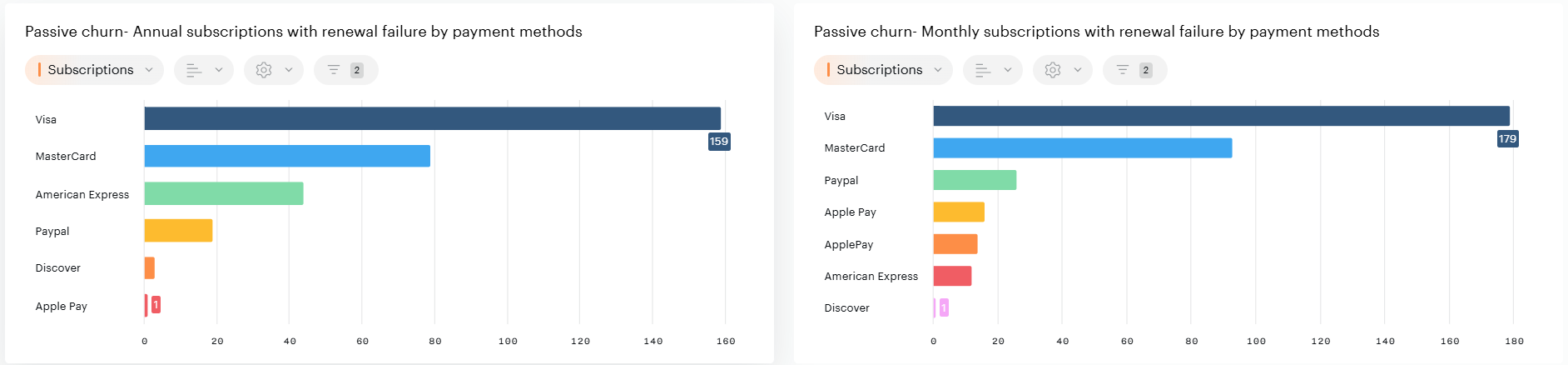
Task: Click the filter icon in Annual chart
Action: tap(334, 70)
